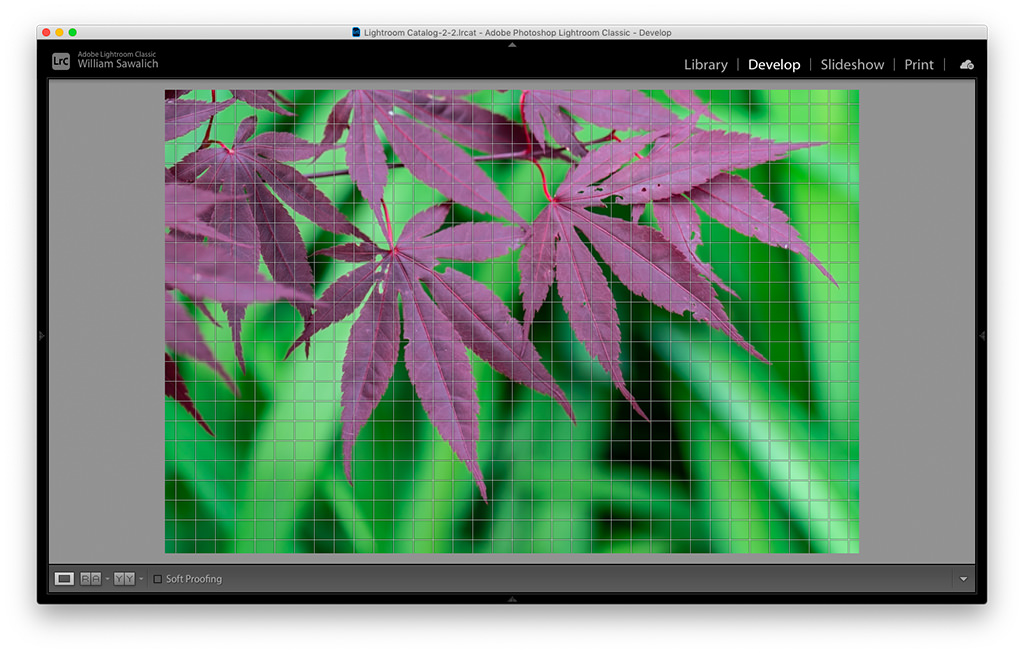Collapse the top module picker panel

512,45
